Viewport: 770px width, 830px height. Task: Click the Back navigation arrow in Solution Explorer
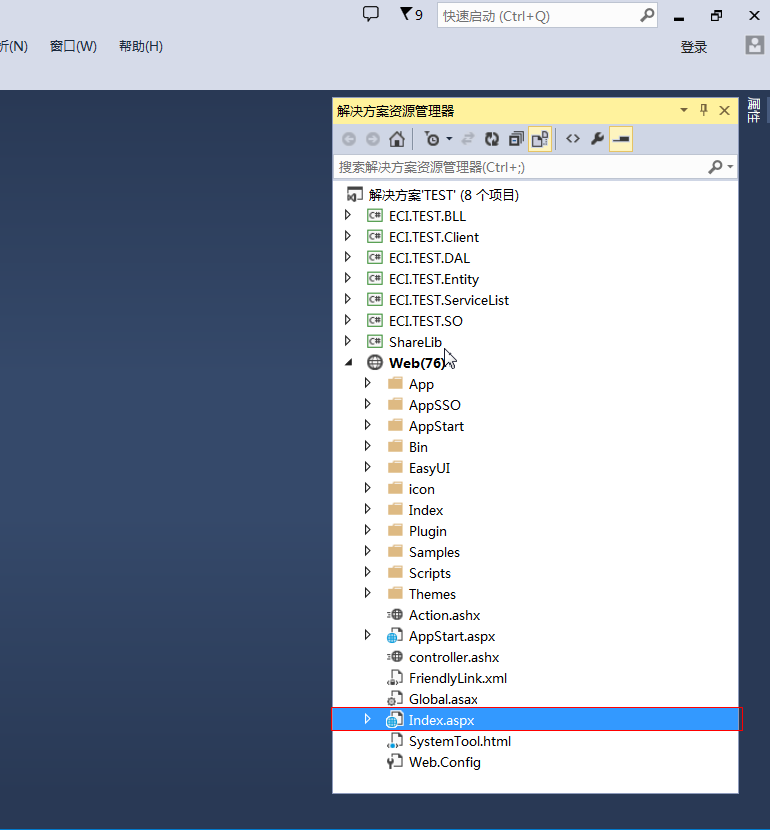coord(349,139)
